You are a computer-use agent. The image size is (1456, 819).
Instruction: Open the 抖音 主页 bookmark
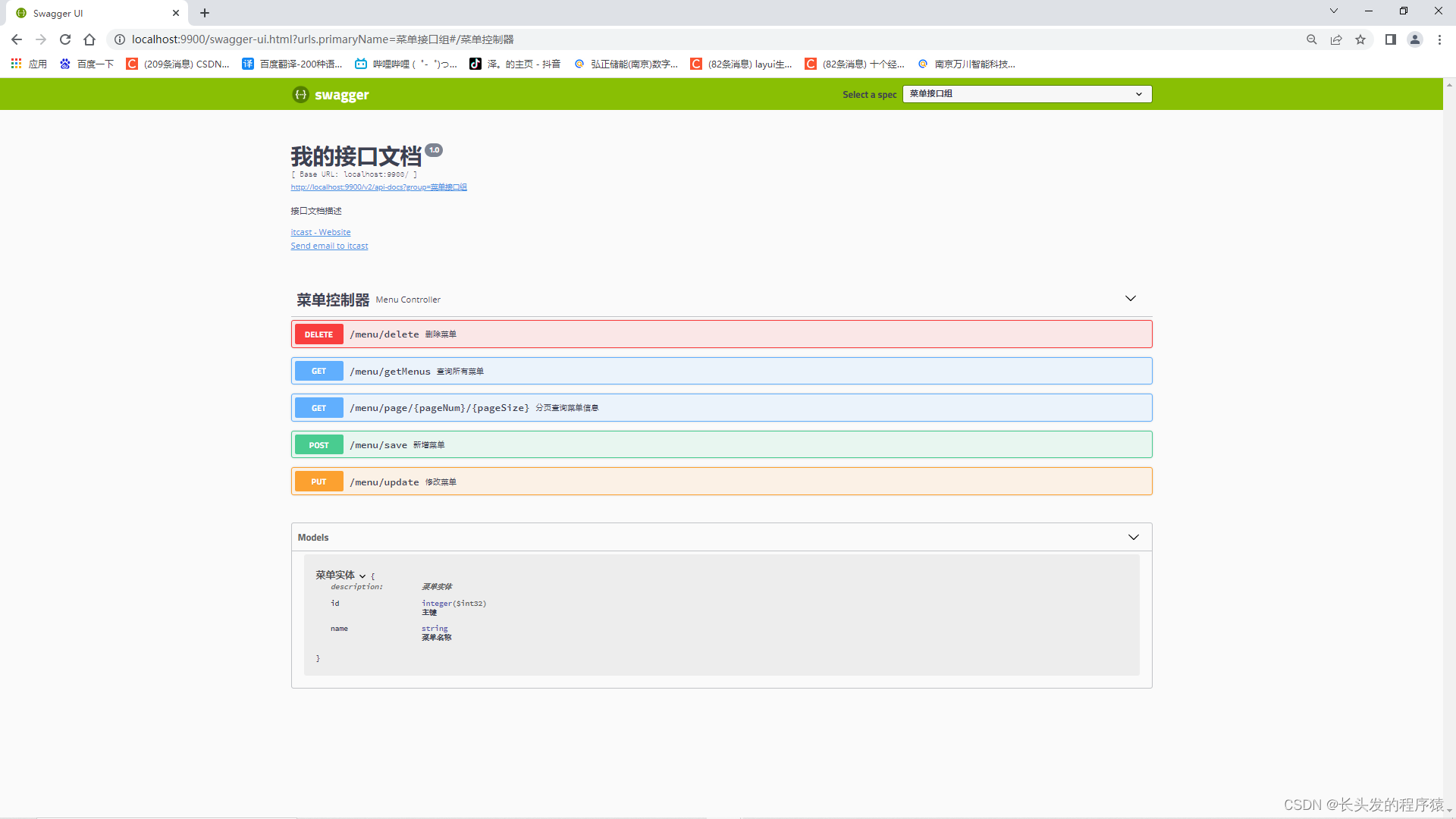pyautogui.click(x=516, y=64)
